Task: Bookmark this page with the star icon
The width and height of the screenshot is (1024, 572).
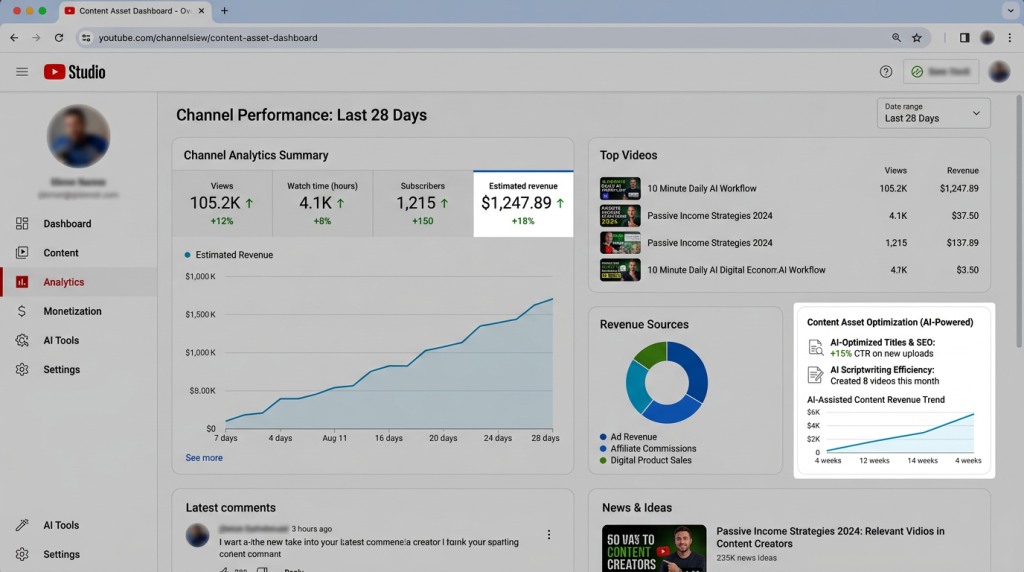Action: point(917,38)
